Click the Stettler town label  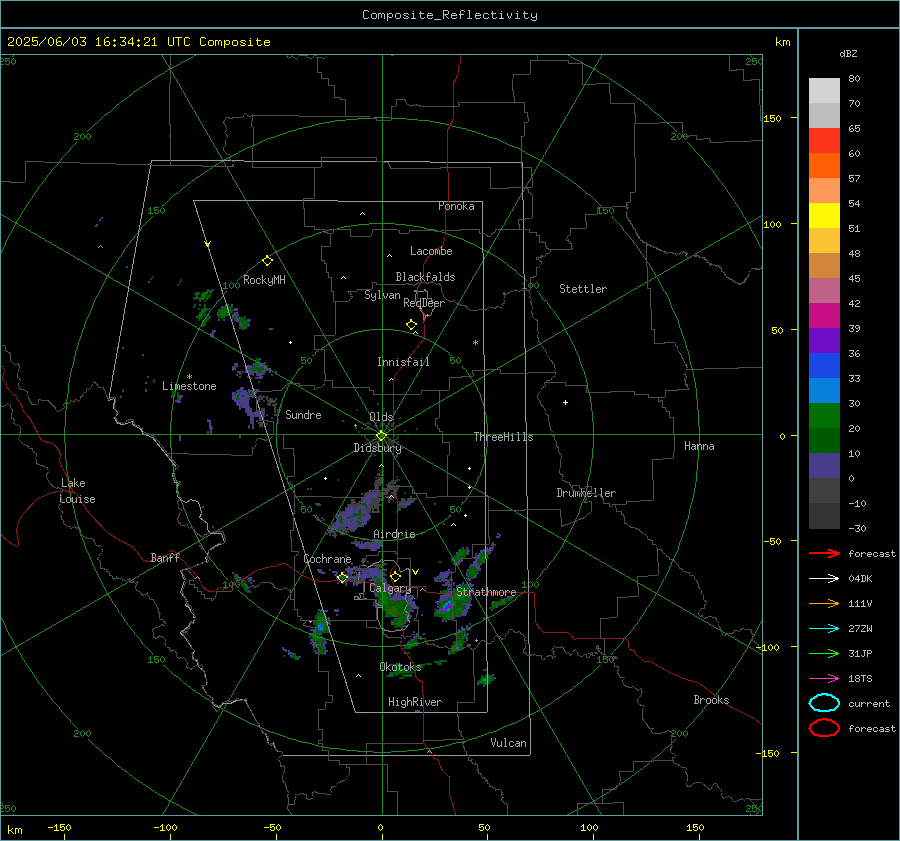583,289
